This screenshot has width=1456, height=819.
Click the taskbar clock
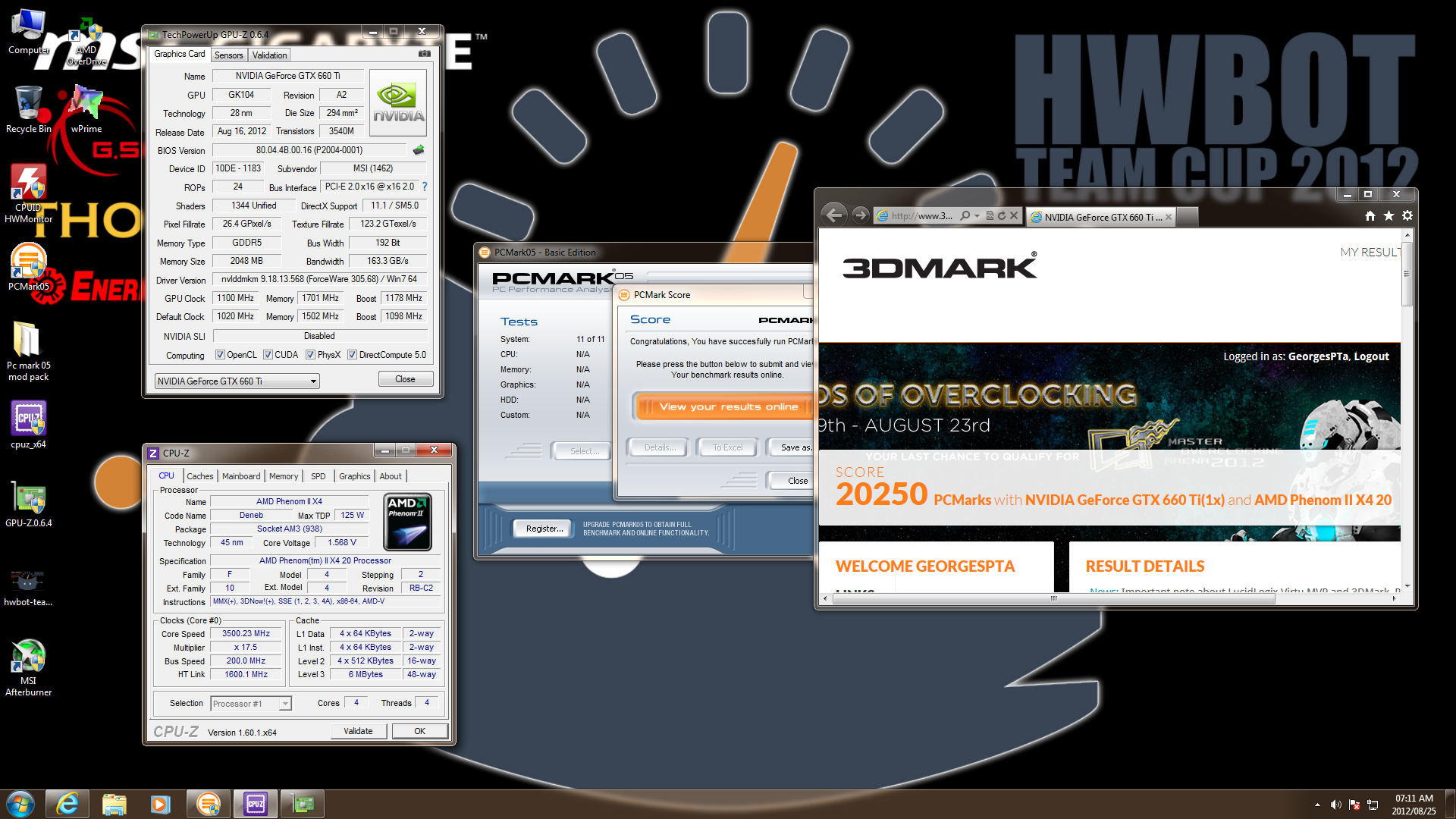(x=1414, y=804)
